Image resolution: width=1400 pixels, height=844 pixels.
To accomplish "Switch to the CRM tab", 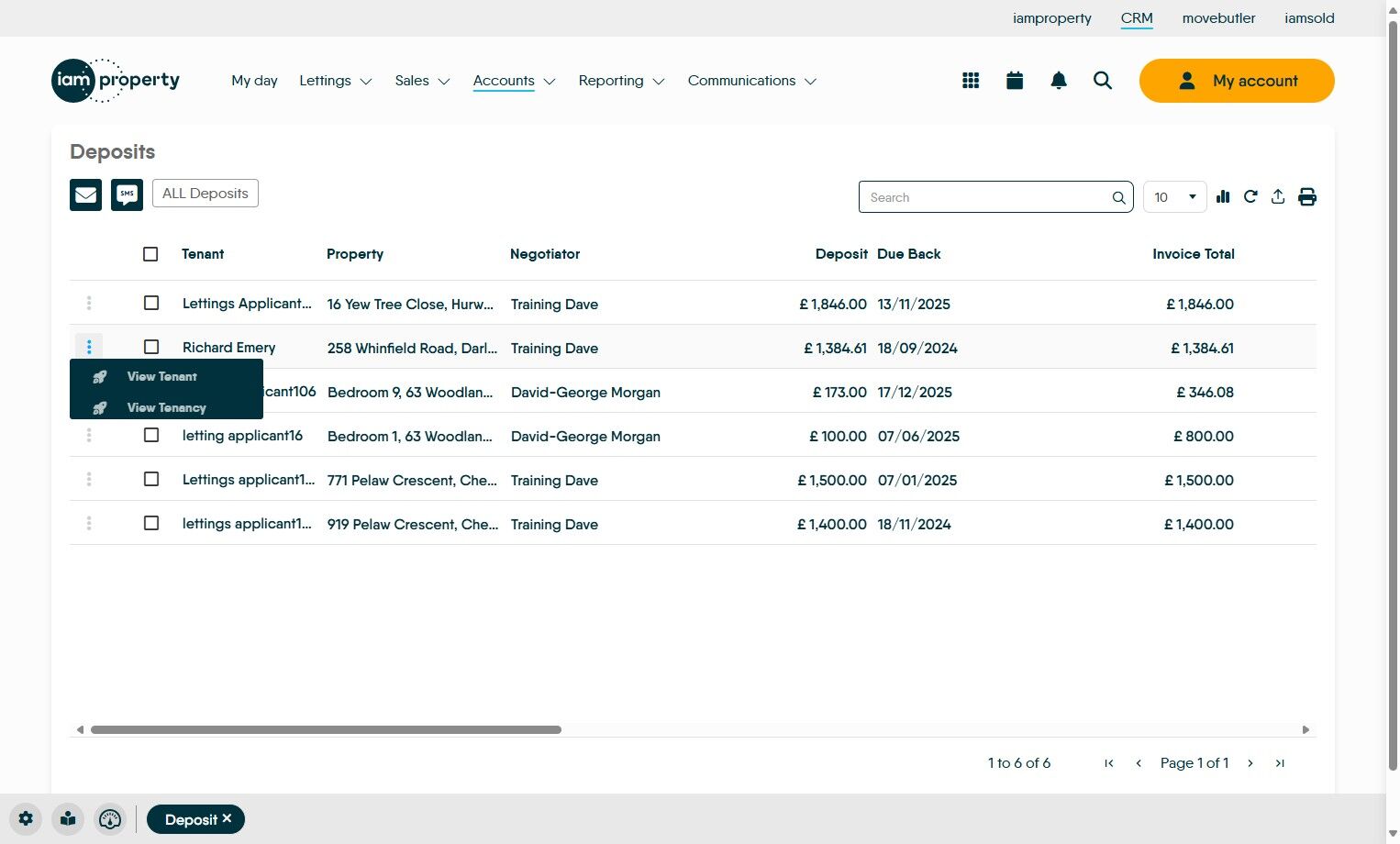I will 1137,18.
